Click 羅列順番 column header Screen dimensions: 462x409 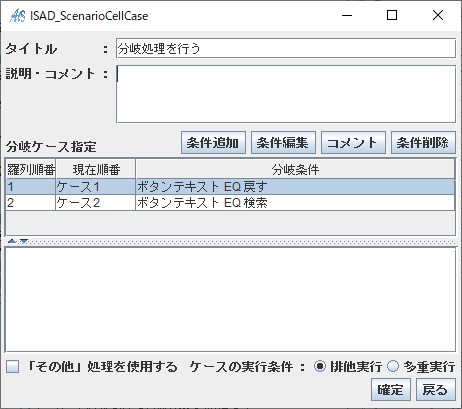tap(31, 170)
